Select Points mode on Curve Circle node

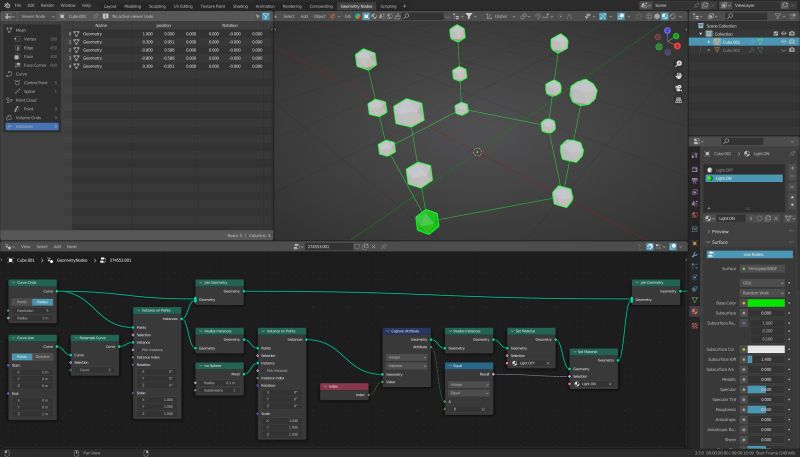(x=22, y=302)
